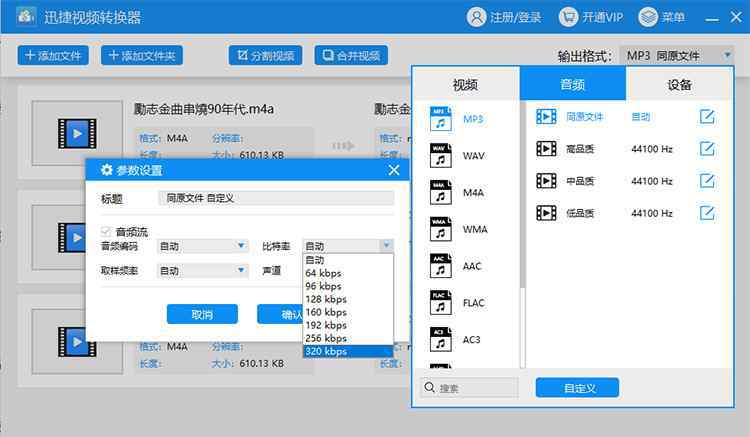Open the 取样频率 dropdown
This screenshot has width=750, height=437.
[x=203, y=271]
